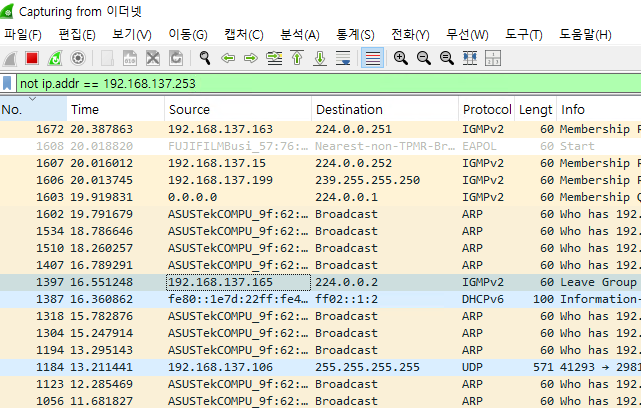This screenshot has width=641, height=408.
Task: Click the find packet magnifier icon
Action: tap(205, 58)
